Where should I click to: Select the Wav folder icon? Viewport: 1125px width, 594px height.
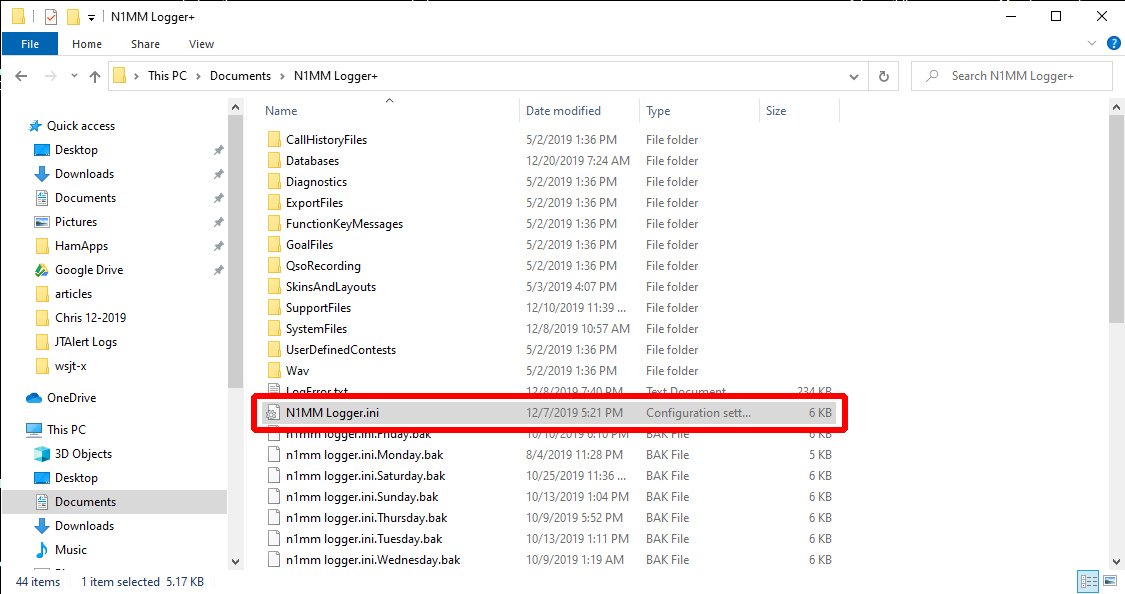click(273, 371)
